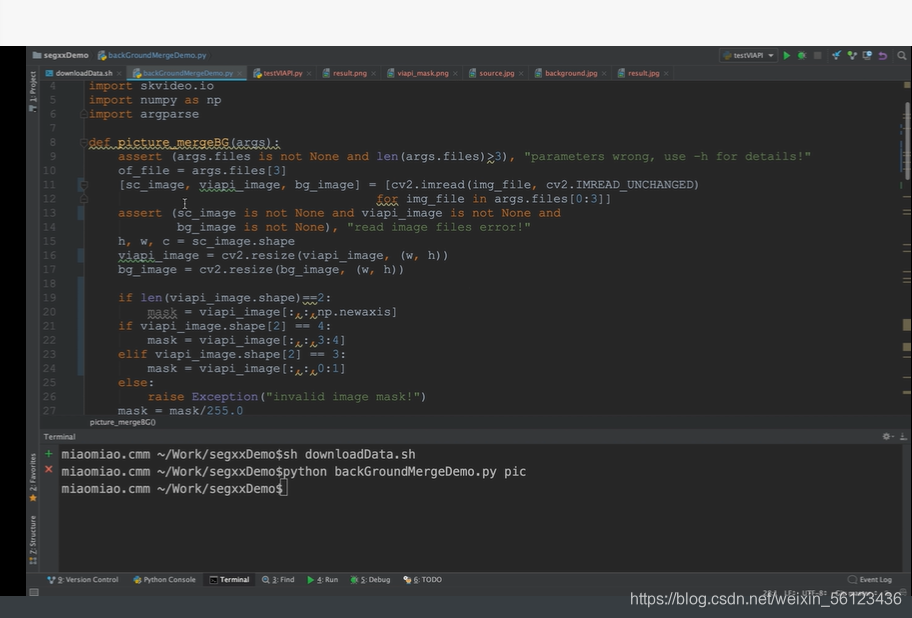
Task: Open the Find tool window
Action: tap(278, 580)
